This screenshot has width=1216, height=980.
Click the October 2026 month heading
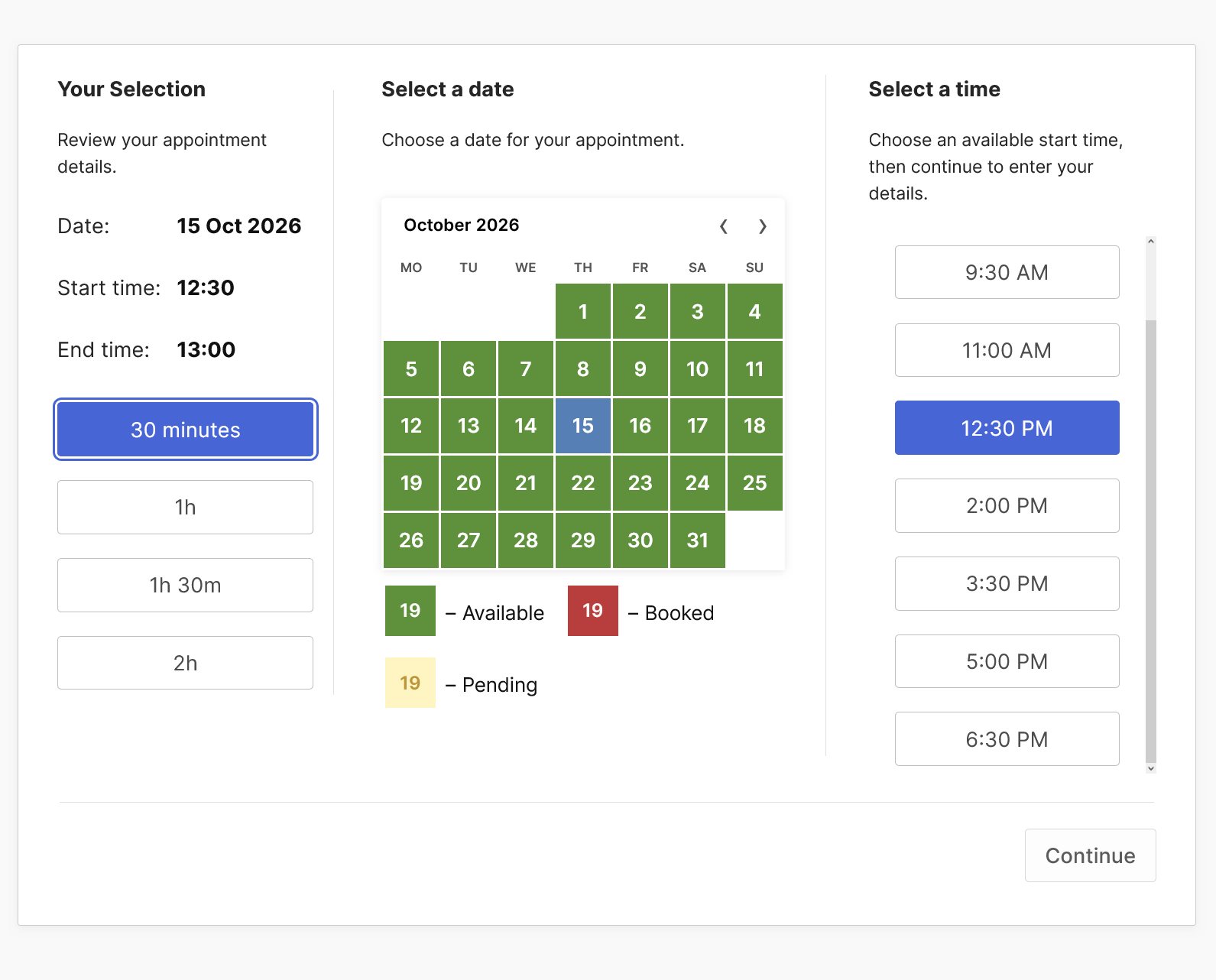pos(462,225)
